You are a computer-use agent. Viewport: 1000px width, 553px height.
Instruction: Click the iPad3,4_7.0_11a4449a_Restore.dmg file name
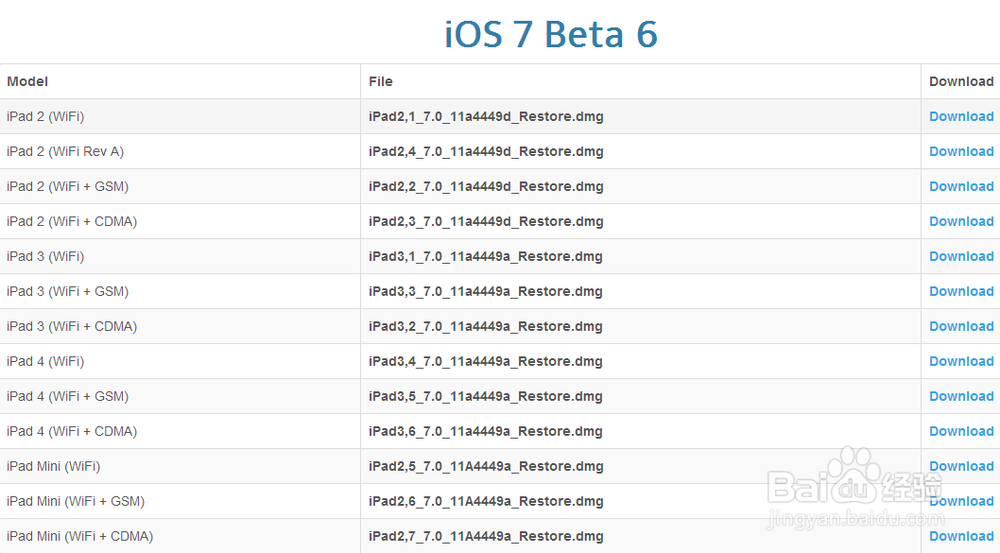click(485, 362)
